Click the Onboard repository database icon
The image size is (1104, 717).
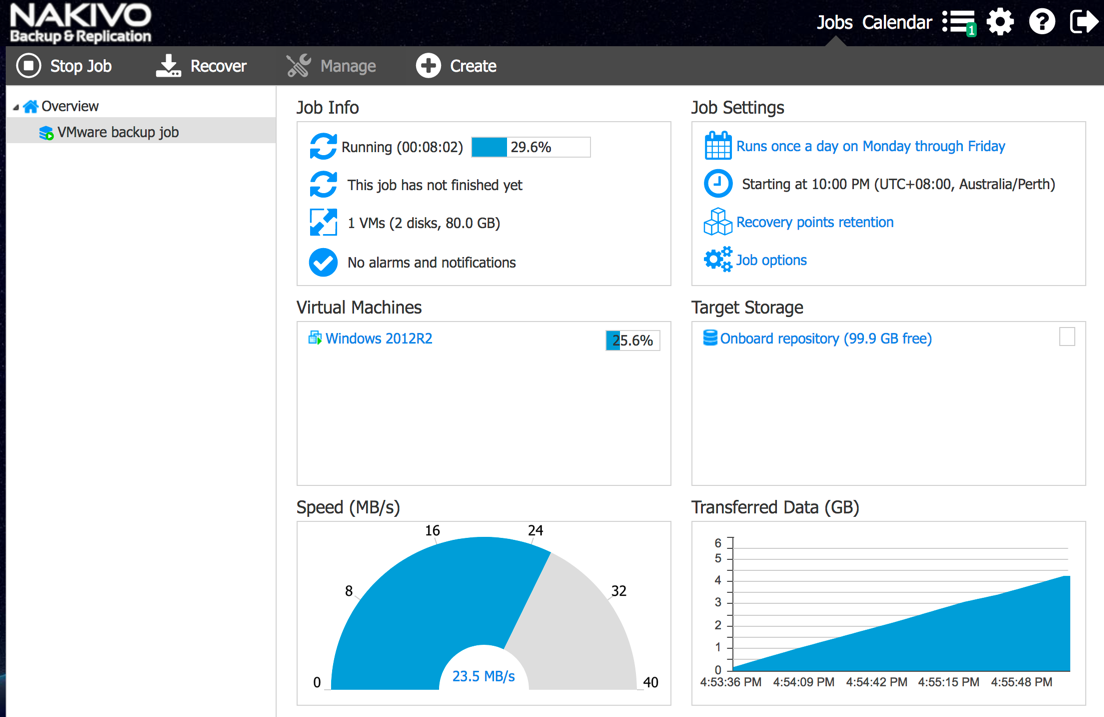[710, 338]
